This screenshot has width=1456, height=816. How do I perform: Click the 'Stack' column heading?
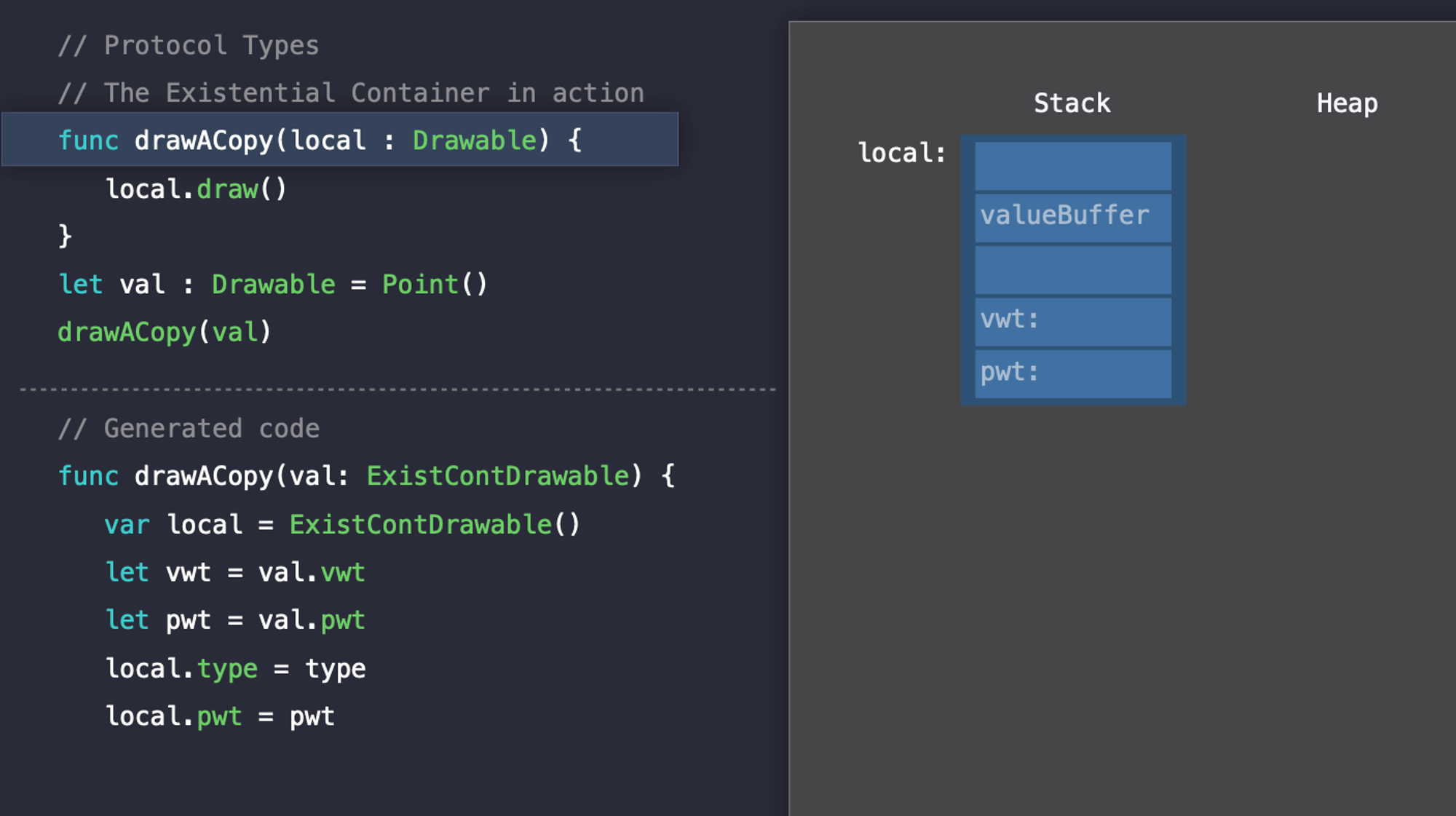coord(1072,103)
